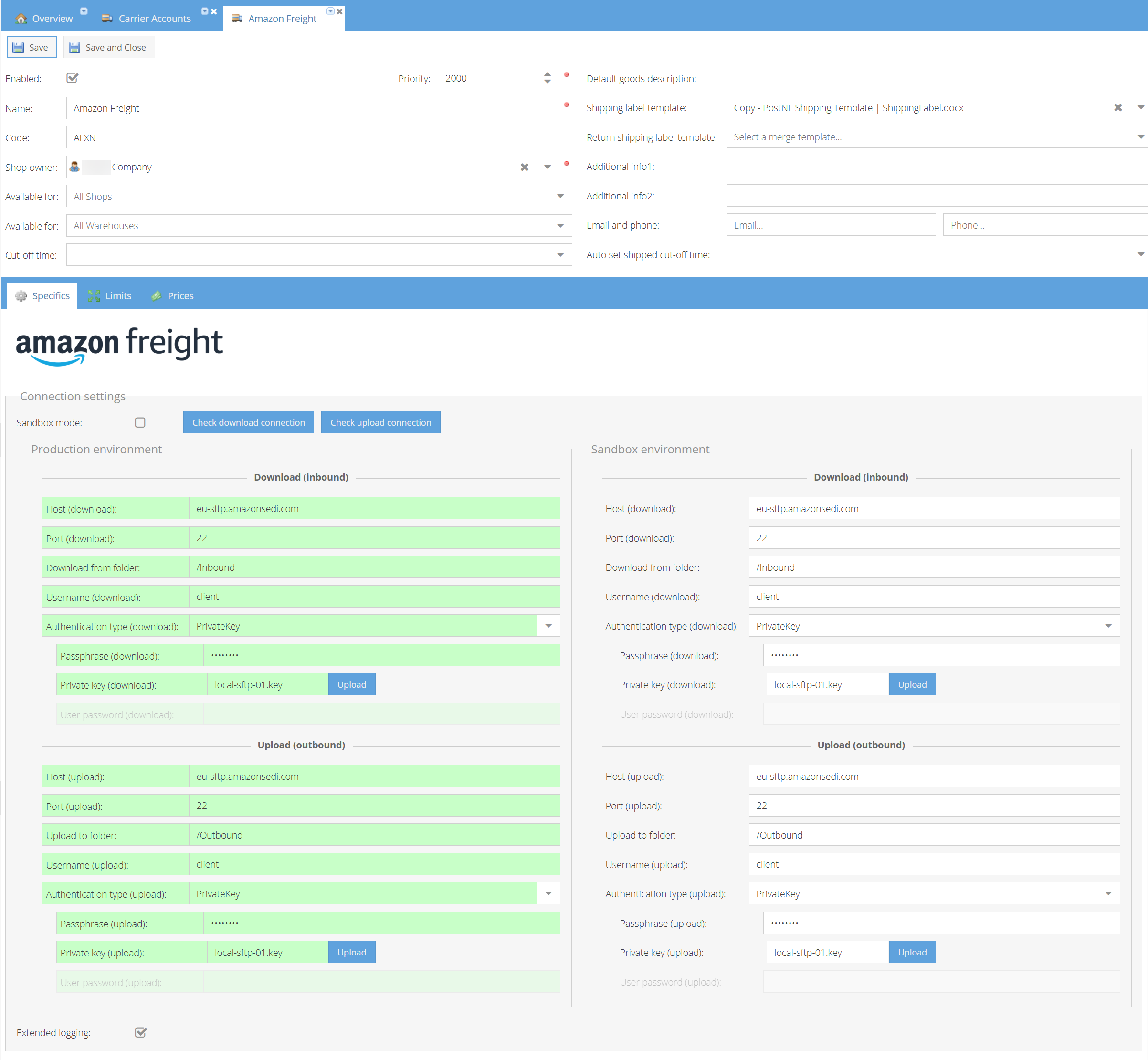Click the Save and Close button
Viewport: 1148px width, 1060px height.
click(109, 47)
